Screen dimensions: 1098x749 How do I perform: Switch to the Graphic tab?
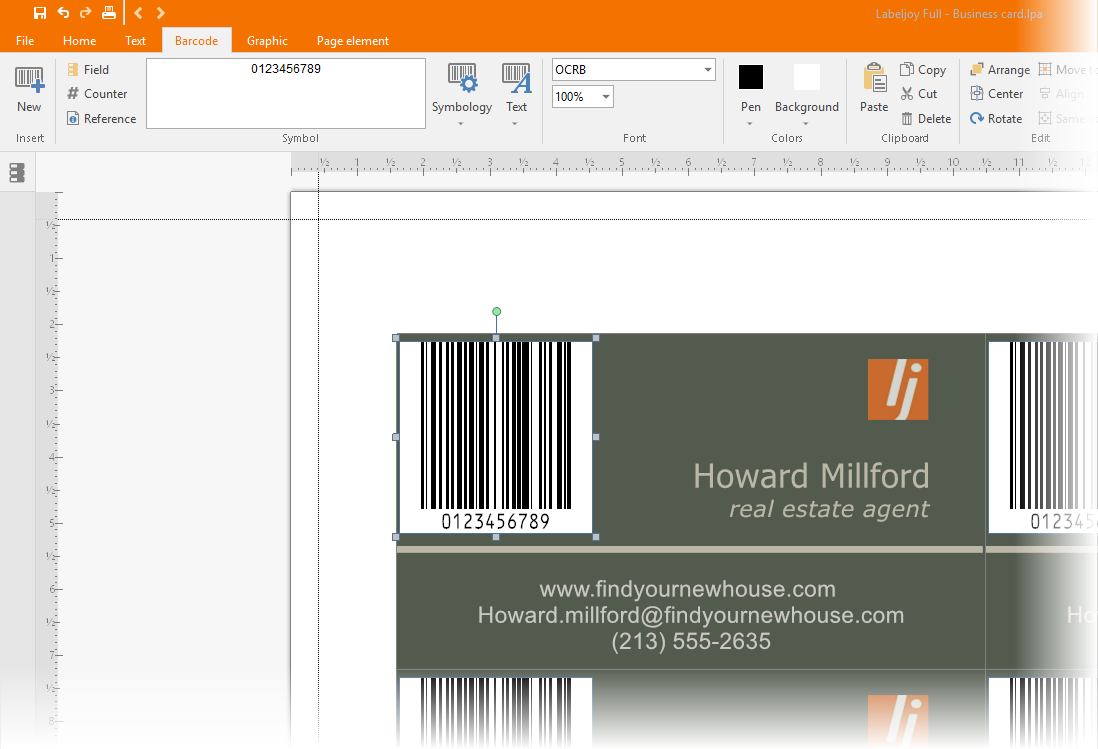pos(267,41)
